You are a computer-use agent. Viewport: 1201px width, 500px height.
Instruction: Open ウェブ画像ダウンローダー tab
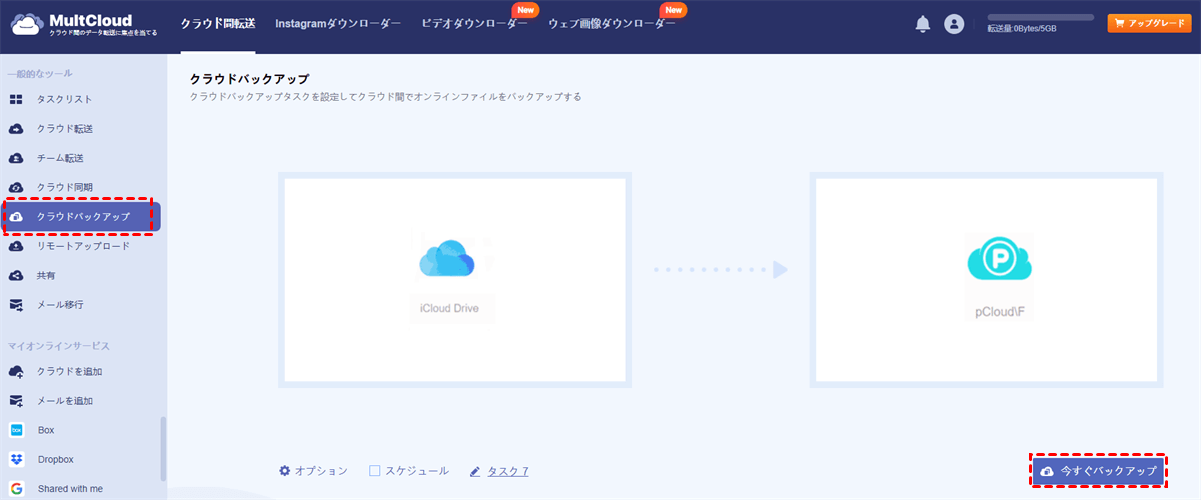point(612,24)
